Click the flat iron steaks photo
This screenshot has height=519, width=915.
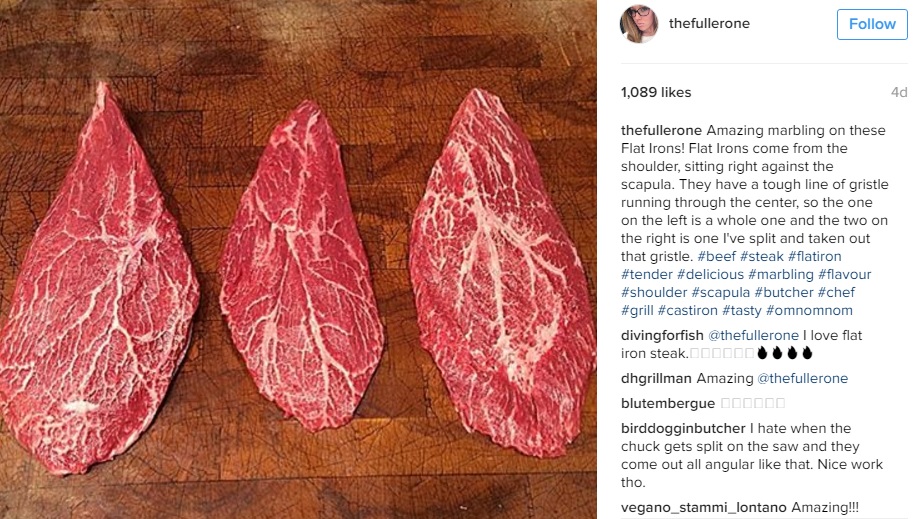click(x=298, y=260)
